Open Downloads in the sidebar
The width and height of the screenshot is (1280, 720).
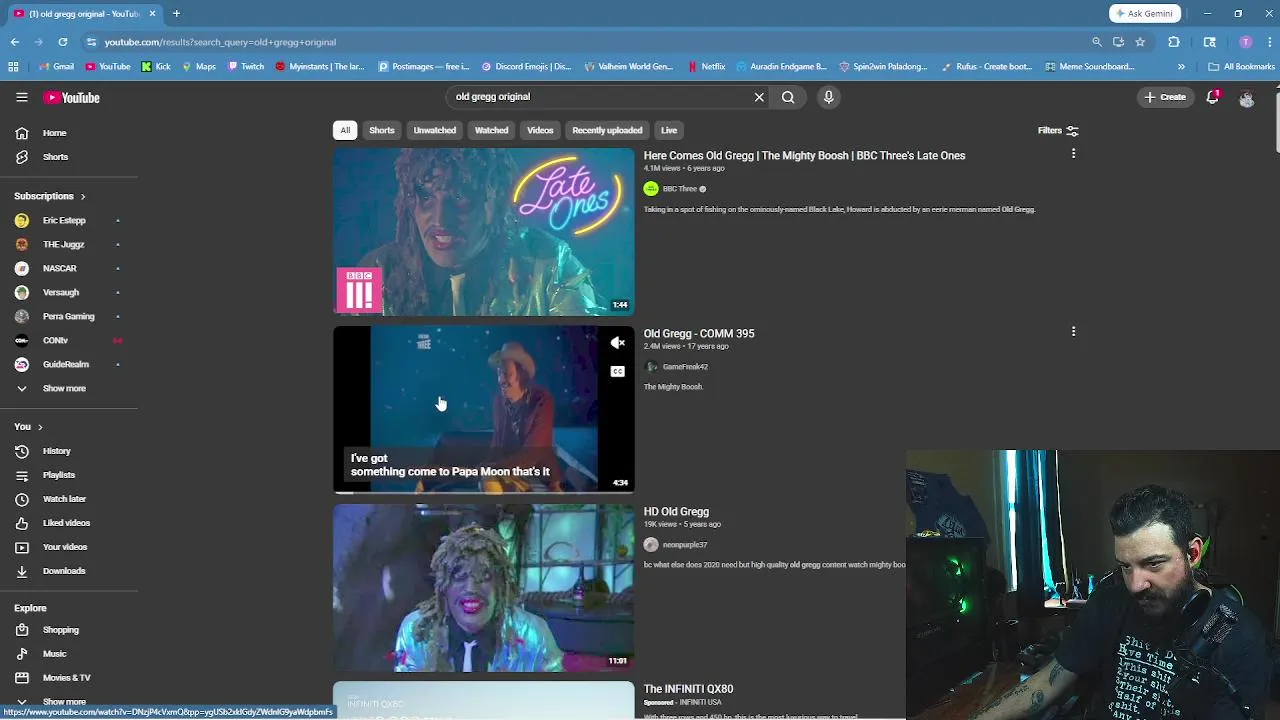pos(63,571)
